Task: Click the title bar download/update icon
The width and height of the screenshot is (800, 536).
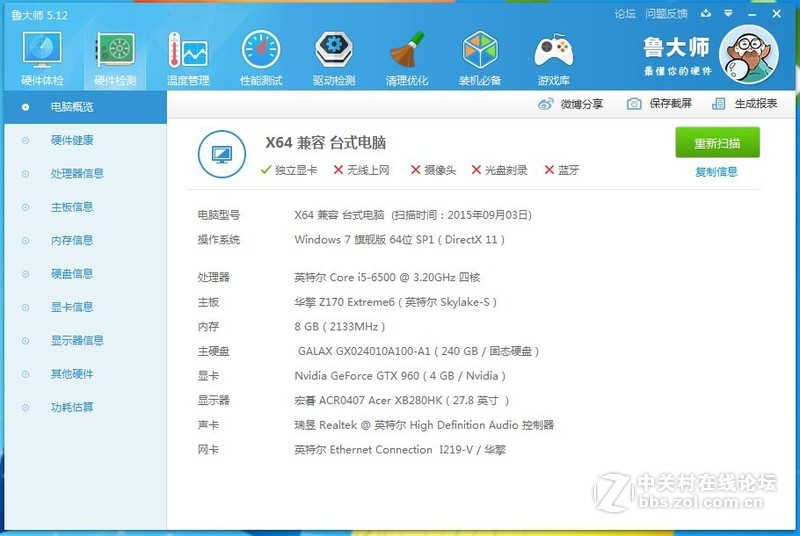Action: coord(706,13)
